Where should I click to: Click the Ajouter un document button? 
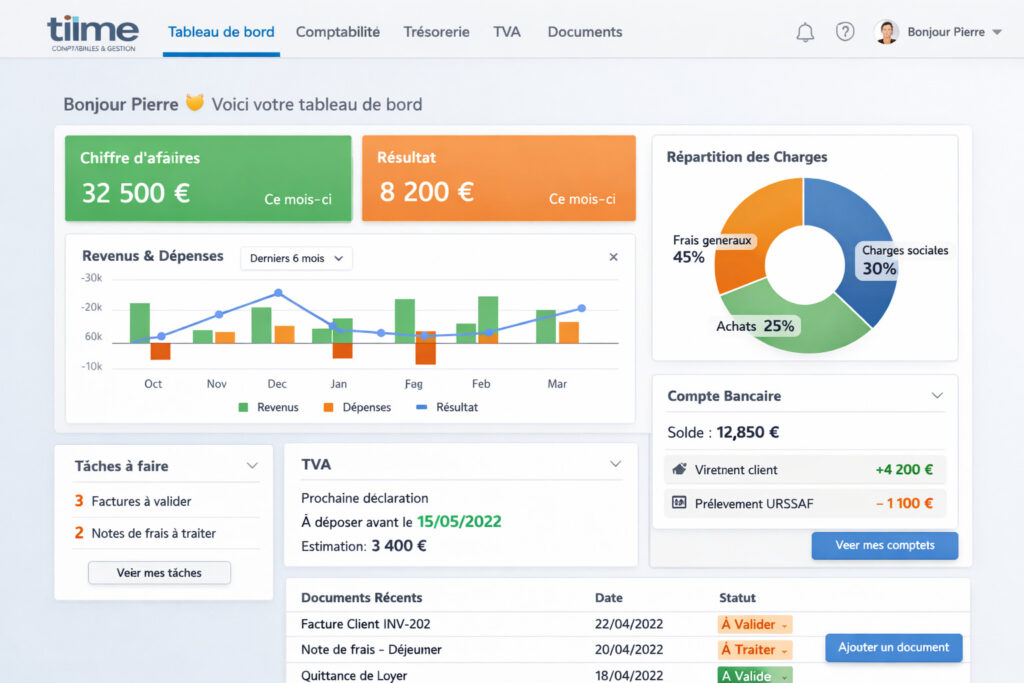(893, 647)
